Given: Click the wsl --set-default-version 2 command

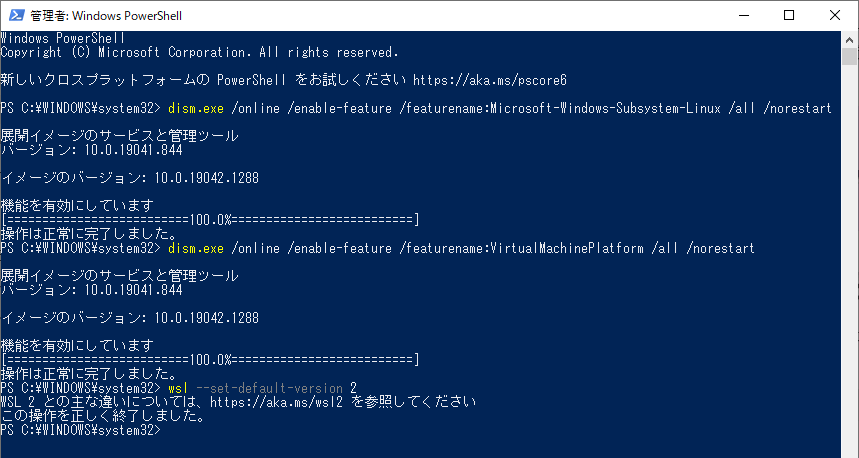Looking at the screenshot, I should pyautogui.click(x=262, y=388).
